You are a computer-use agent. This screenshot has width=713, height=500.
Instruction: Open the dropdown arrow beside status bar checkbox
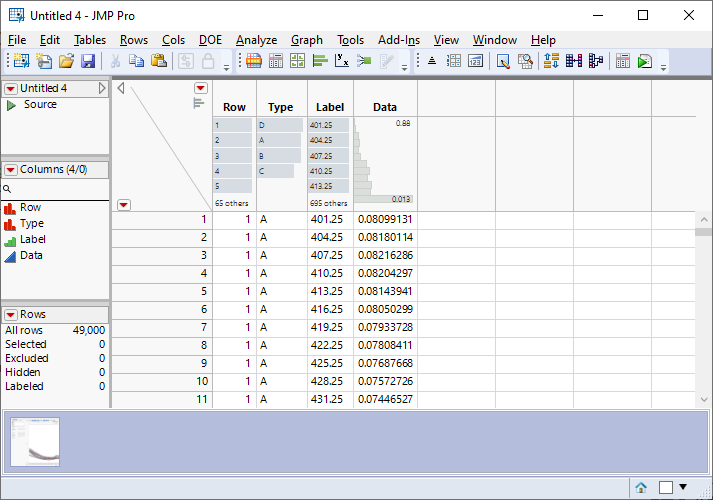[683, 487]
